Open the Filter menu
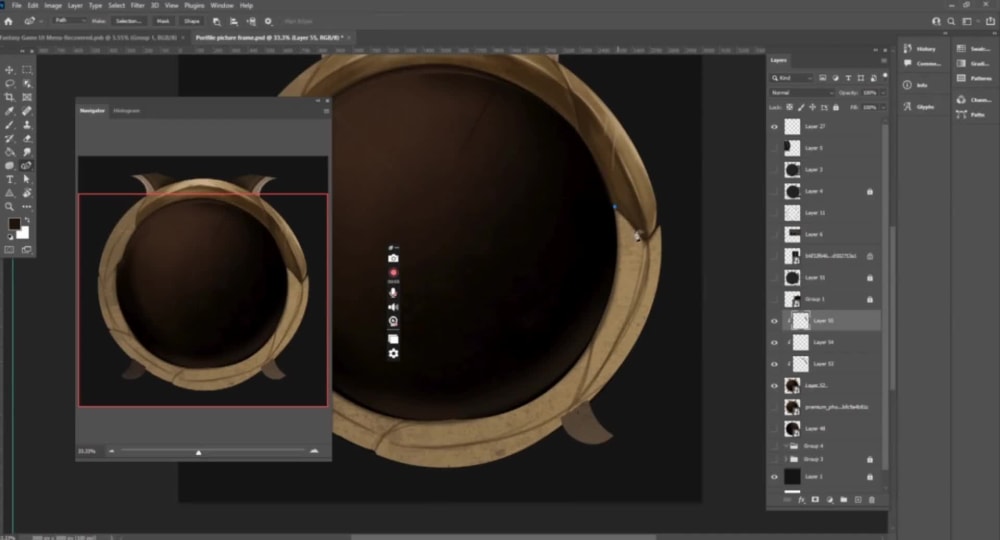The image size is (1000, 540). [x=138, y=5]
